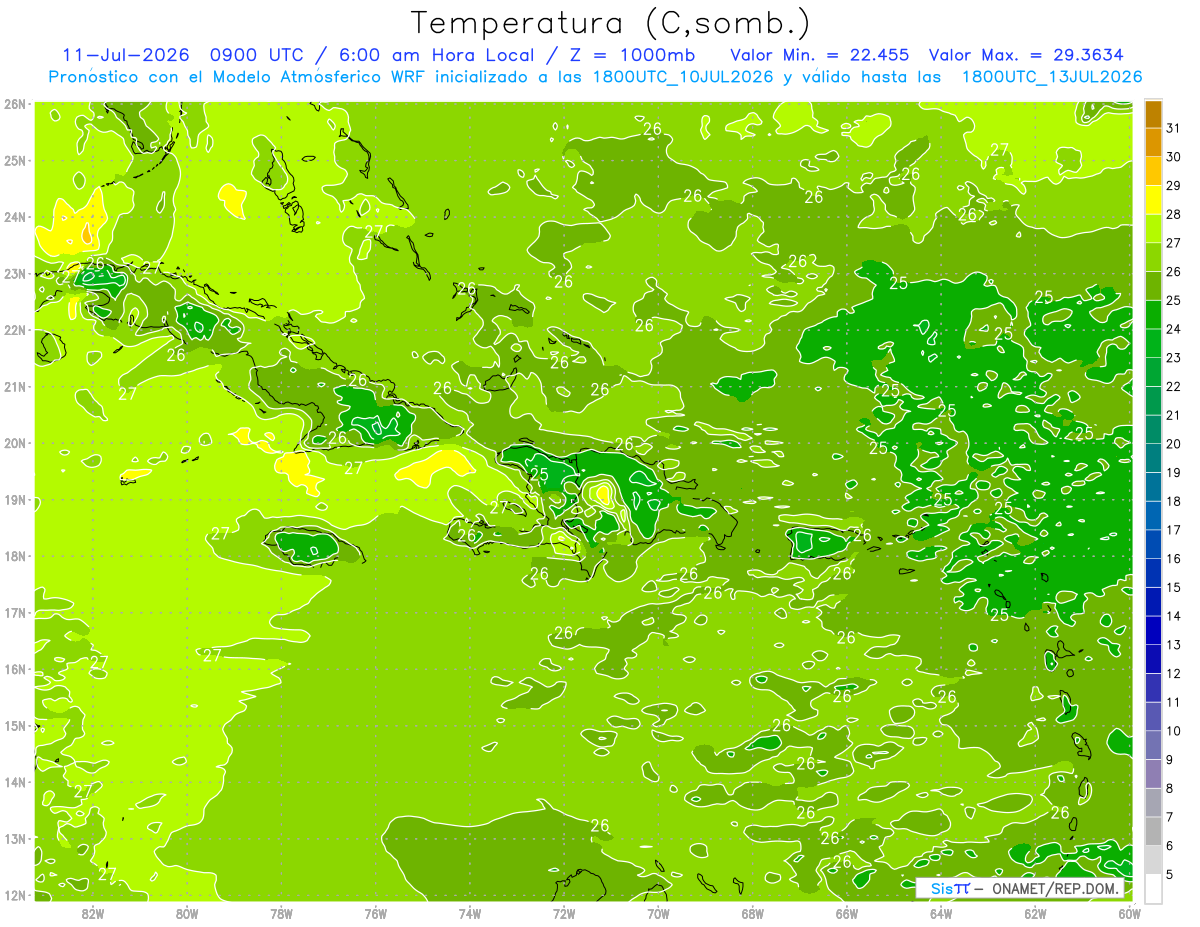
Task: Click the "18N" latitude axis label
Action: 14,556
